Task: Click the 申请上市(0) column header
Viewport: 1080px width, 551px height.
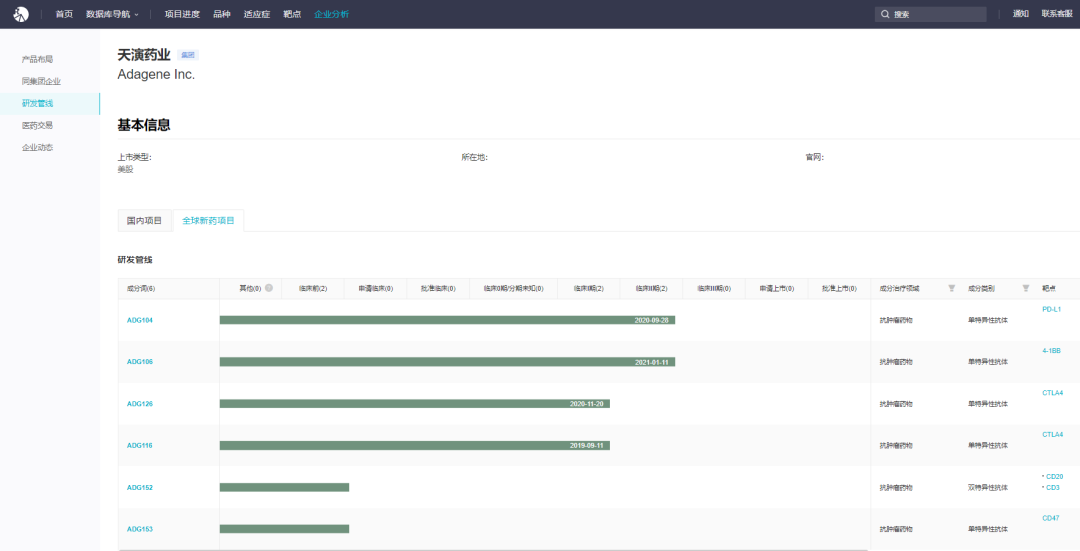Action: click(777, 289)
